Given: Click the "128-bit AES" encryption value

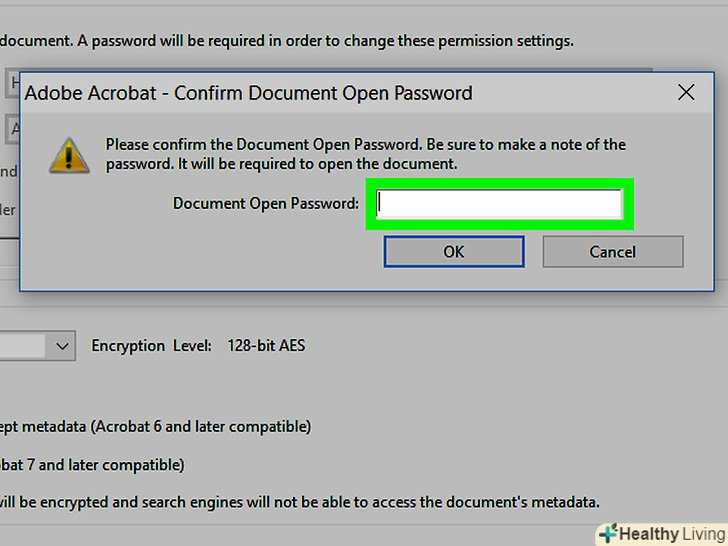Looking at the screenshot, I should click(266, 346).
